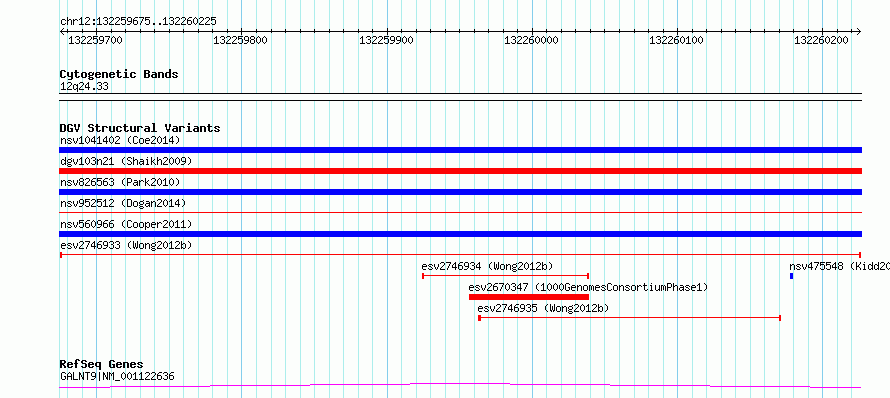Click the thick red esv2670347 variant bar
The image size is (890, 398).
(529, 297)
